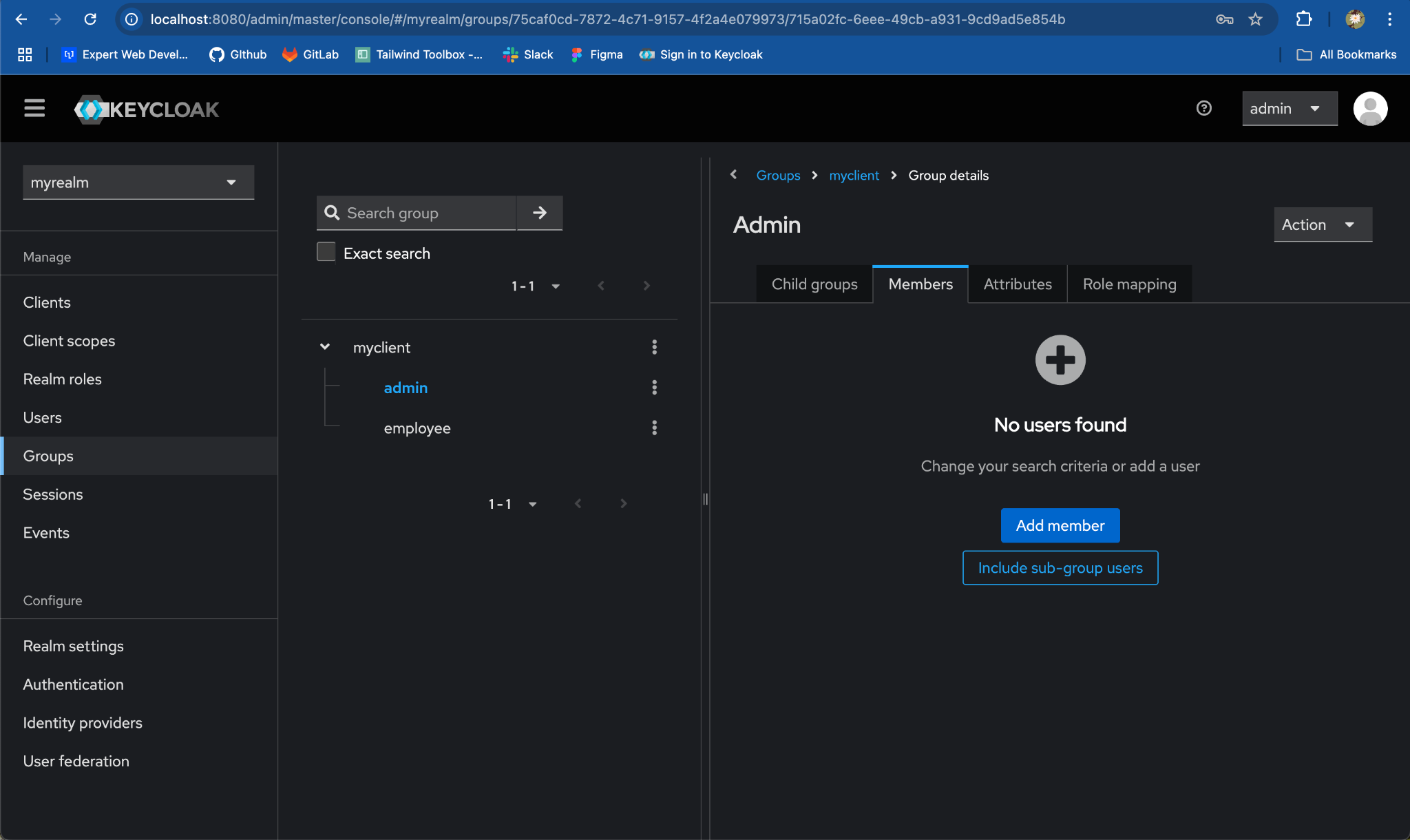Open the hamburger navigation menu
Image resolution: width=1410 pixels, height=840 pixels.
34,108
